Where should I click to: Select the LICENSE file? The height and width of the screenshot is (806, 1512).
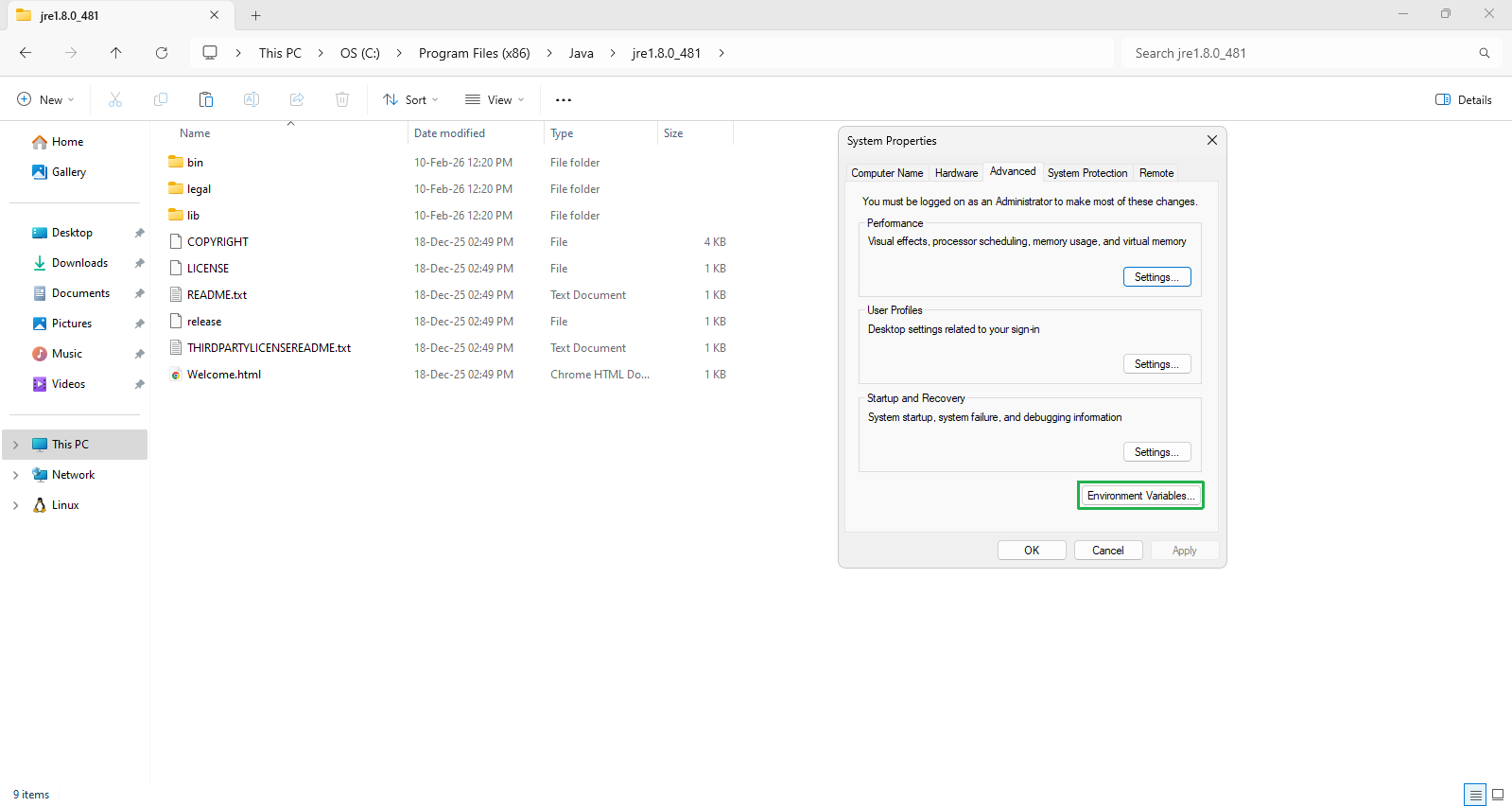(208, 269)
